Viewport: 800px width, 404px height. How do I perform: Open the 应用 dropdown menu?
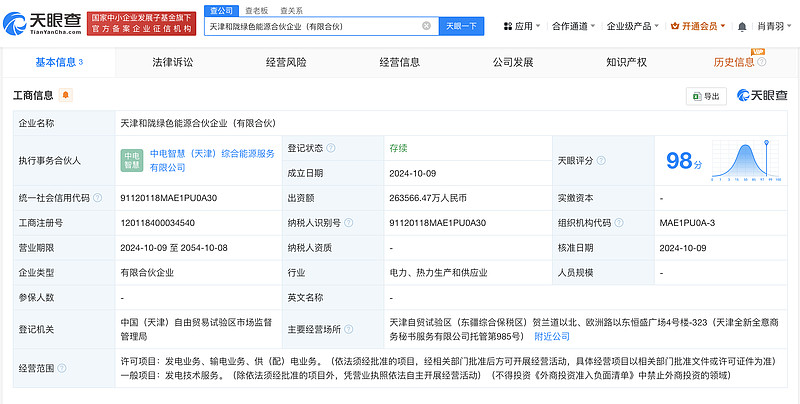point(522,26)
